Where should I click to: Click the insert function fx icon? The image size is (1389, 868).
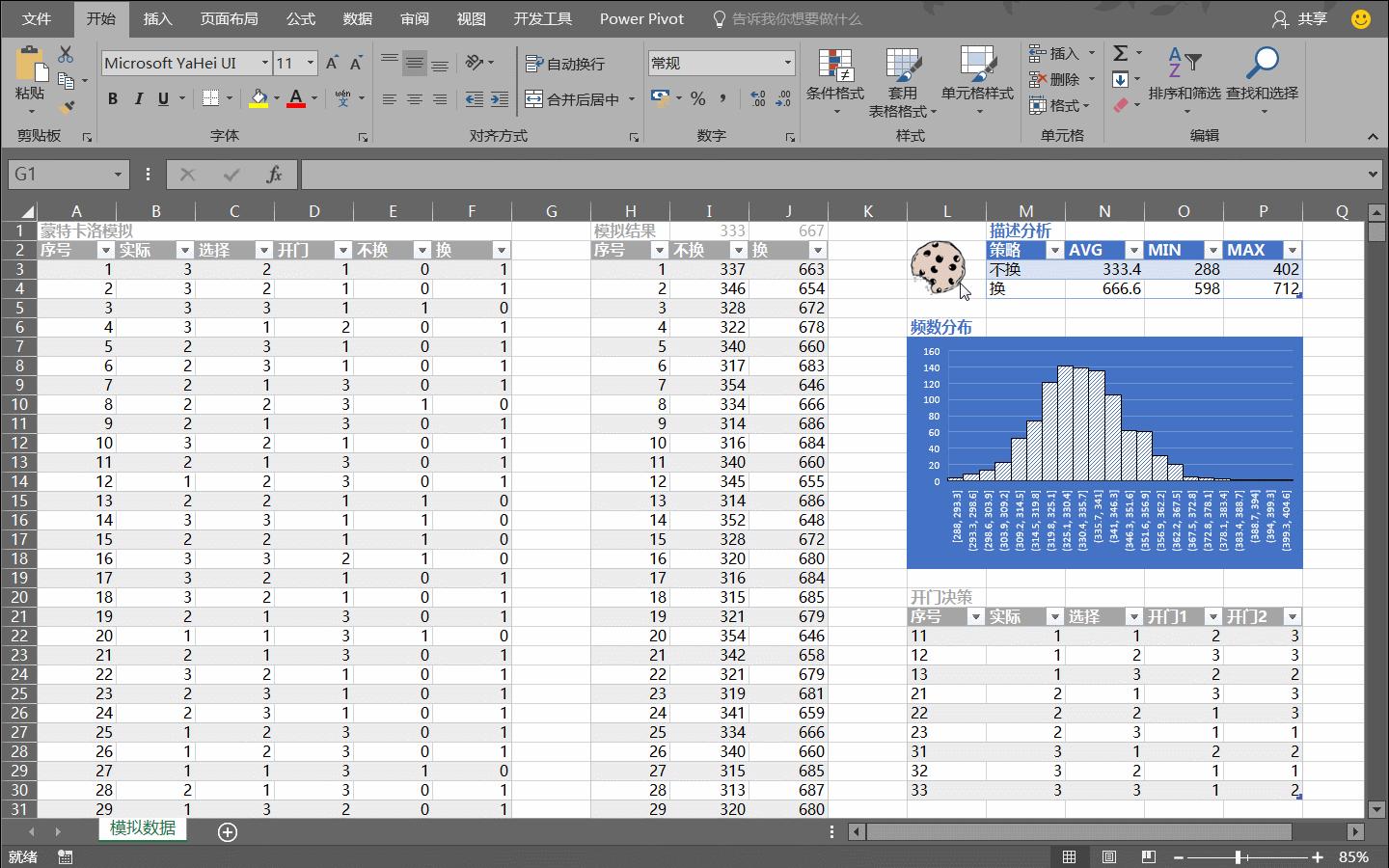(x=274, y=175)
